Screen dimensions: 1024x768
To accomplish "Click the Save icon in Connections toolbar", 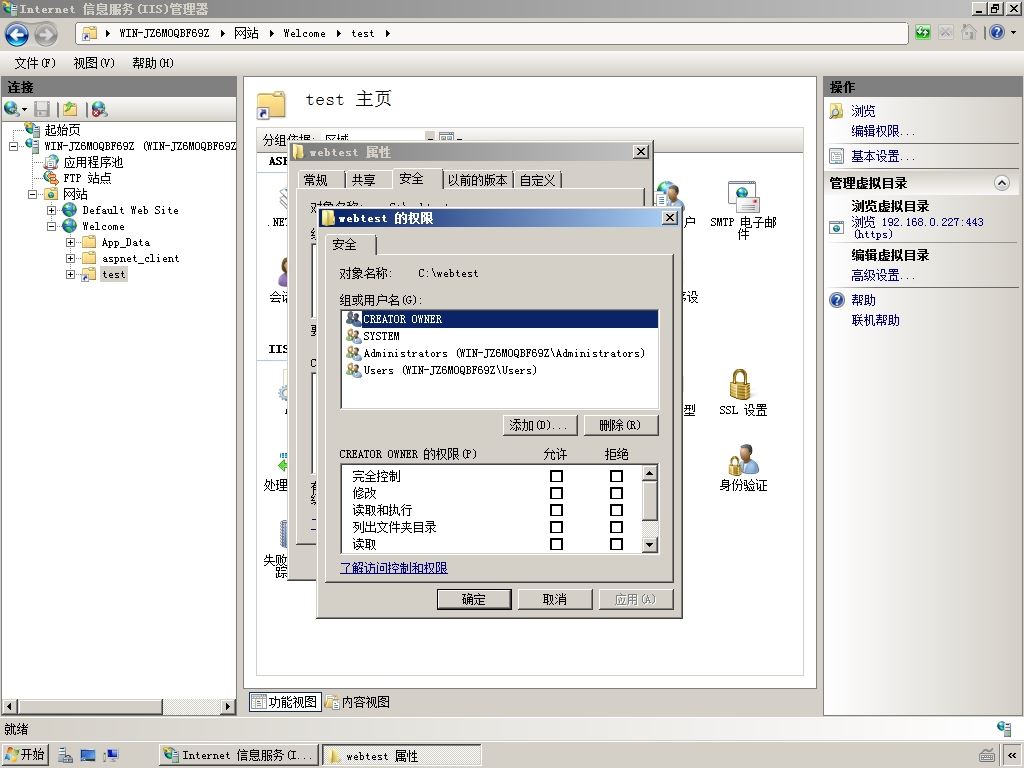I will (42, 109).
